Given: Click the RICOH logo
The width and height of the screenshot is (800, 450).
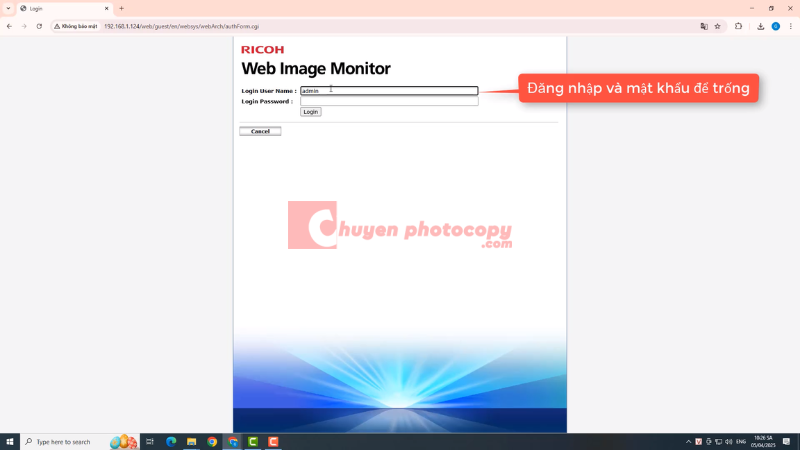Looking at the screenshot, I should click(x=262, y=49).
